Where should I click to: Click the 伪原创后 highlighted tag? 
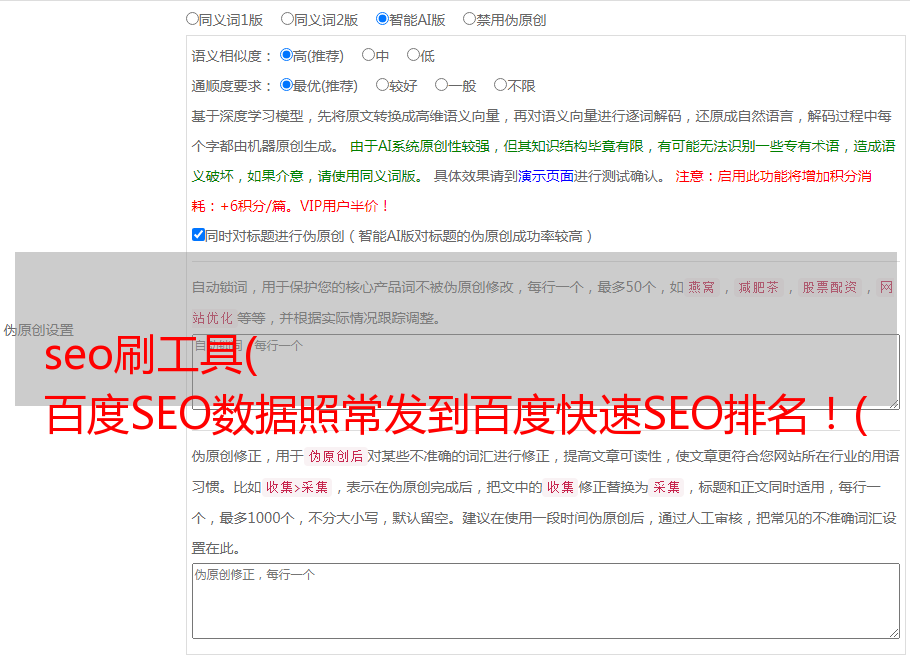click(x=336, y=456)
